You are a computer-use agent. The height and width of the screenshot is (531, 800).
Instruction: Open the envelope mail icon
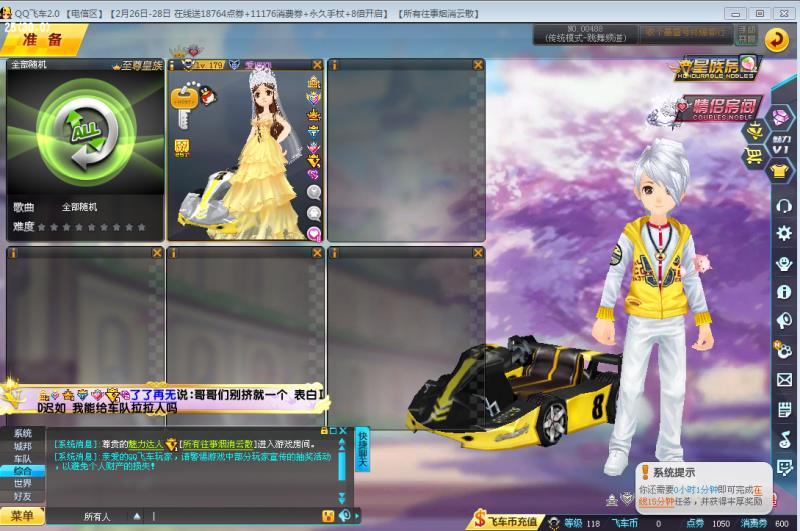[x=784, y=380]
